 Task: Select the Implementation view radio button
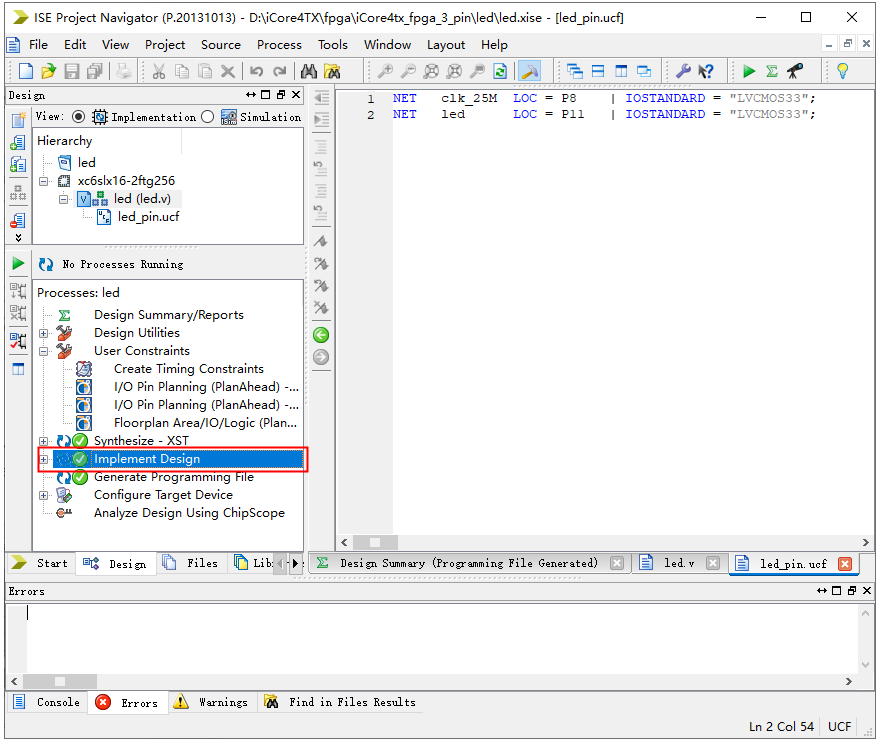(x=100, y=117)
